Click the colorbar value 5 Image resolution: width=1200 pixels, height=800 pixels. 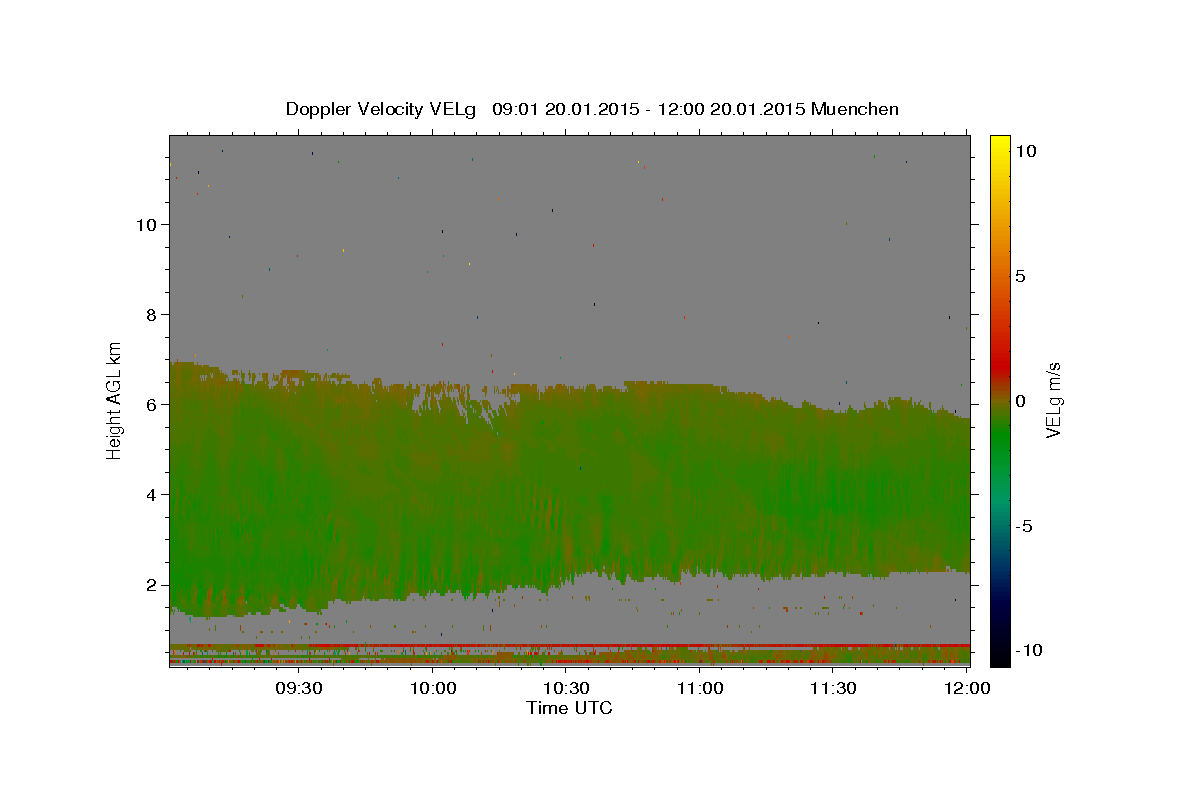[x=1021, y=276]
